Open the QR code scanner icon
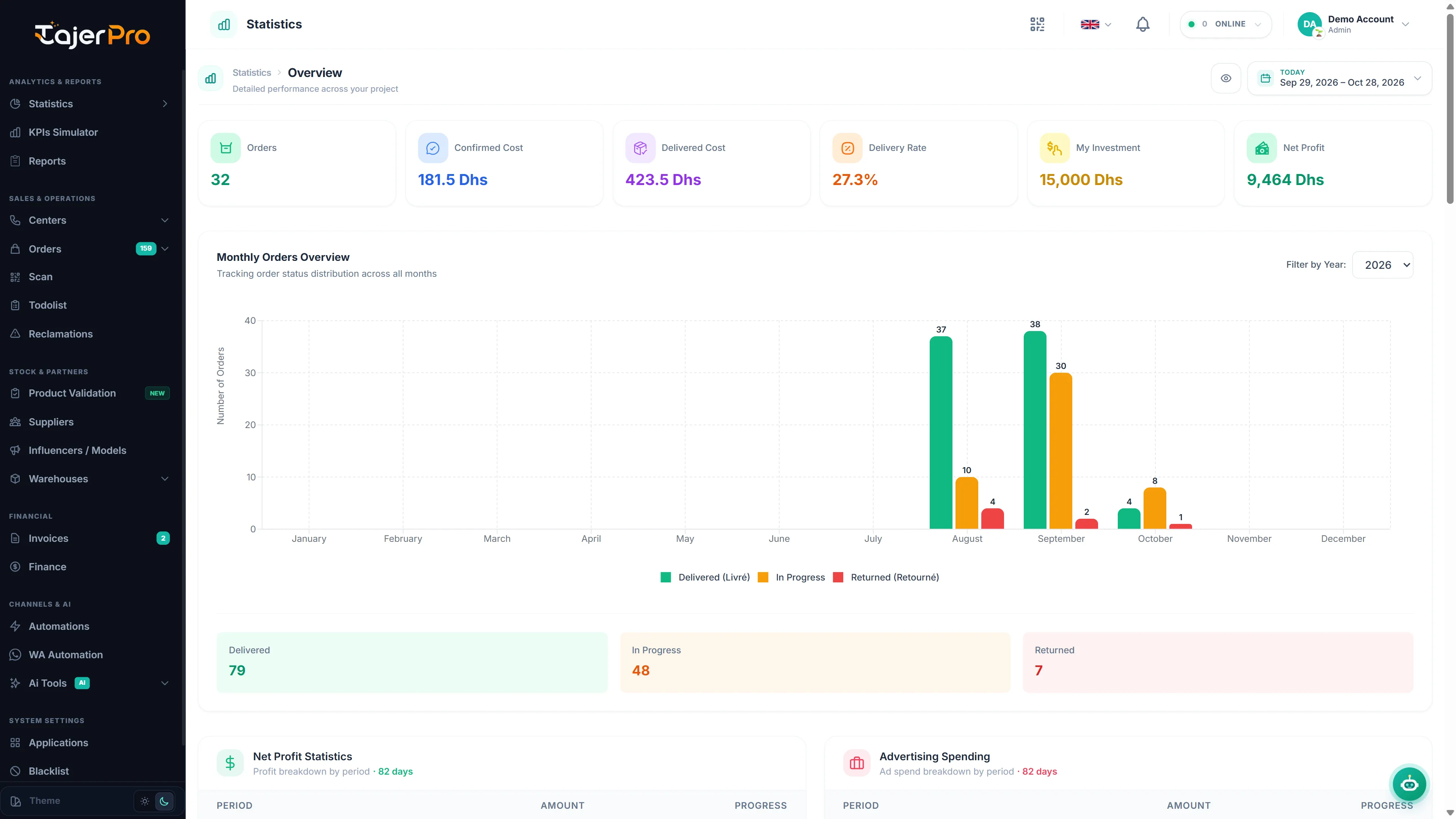Image resolution: width=1456 pixels, height=819 pixels. pyautogui.click(x=1037, y=24)
